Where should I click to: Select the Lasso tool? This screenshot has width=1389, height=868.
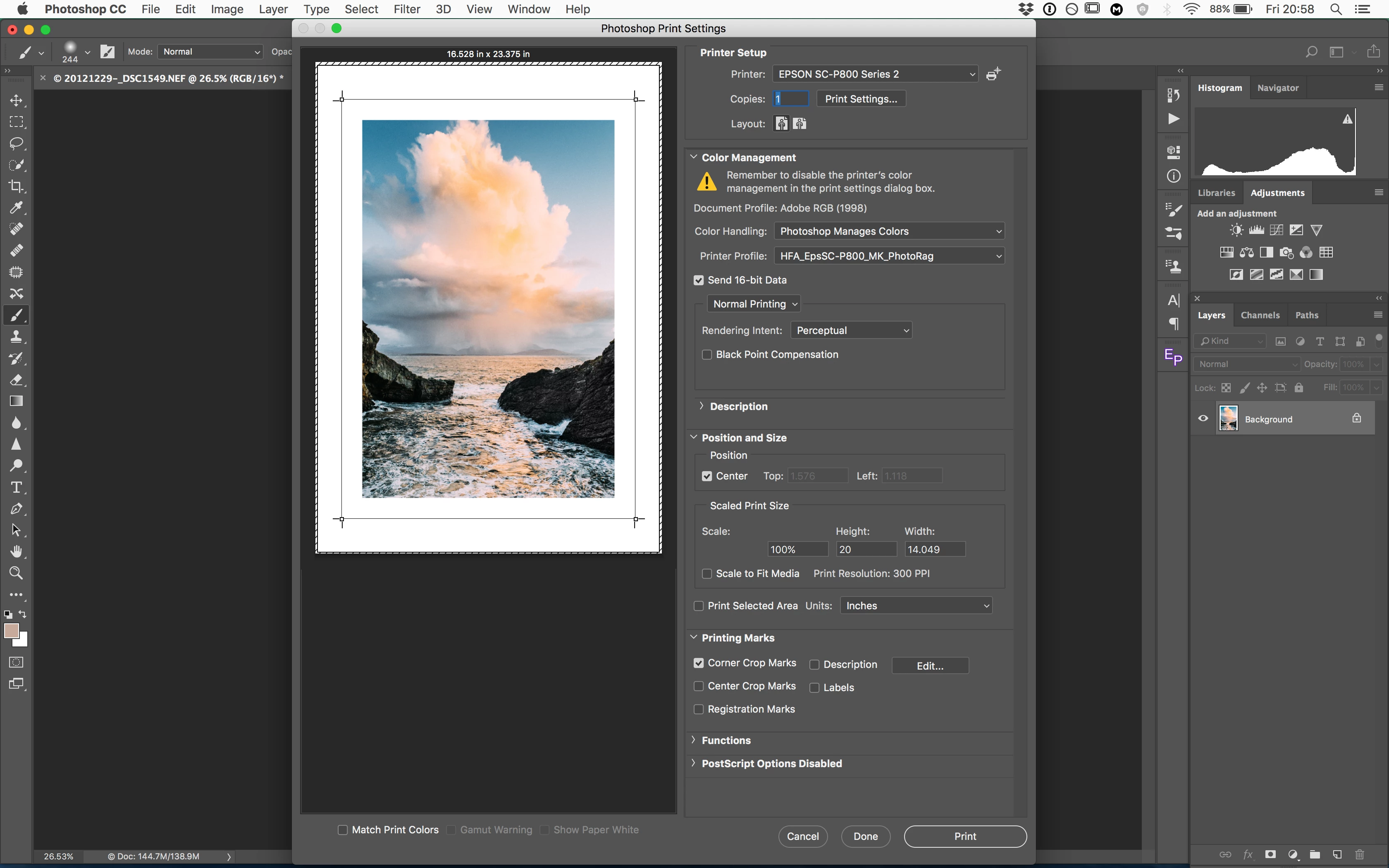16,143
